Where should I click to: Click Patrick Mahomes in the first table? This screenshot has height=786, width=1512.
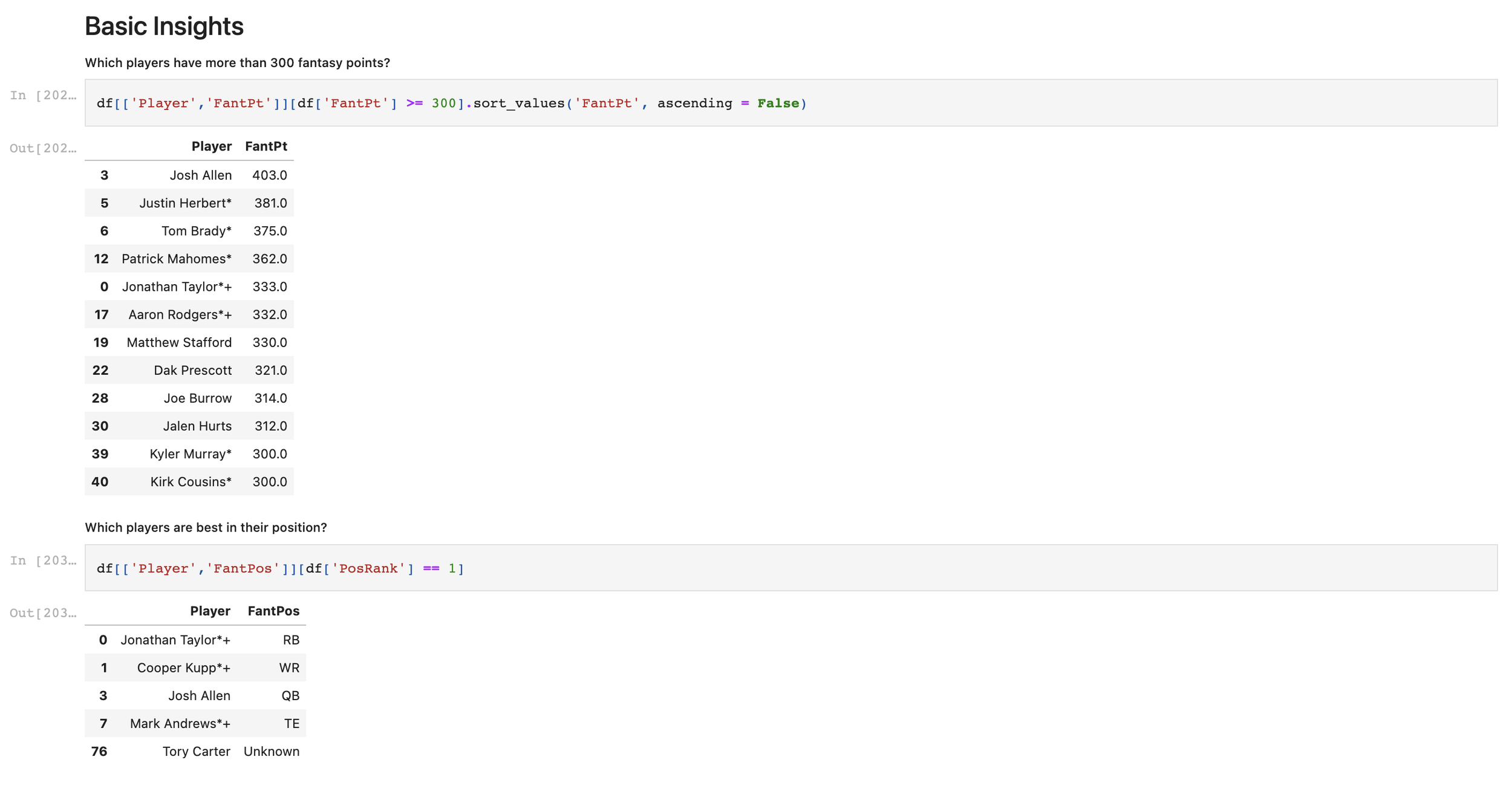[176, 259]
